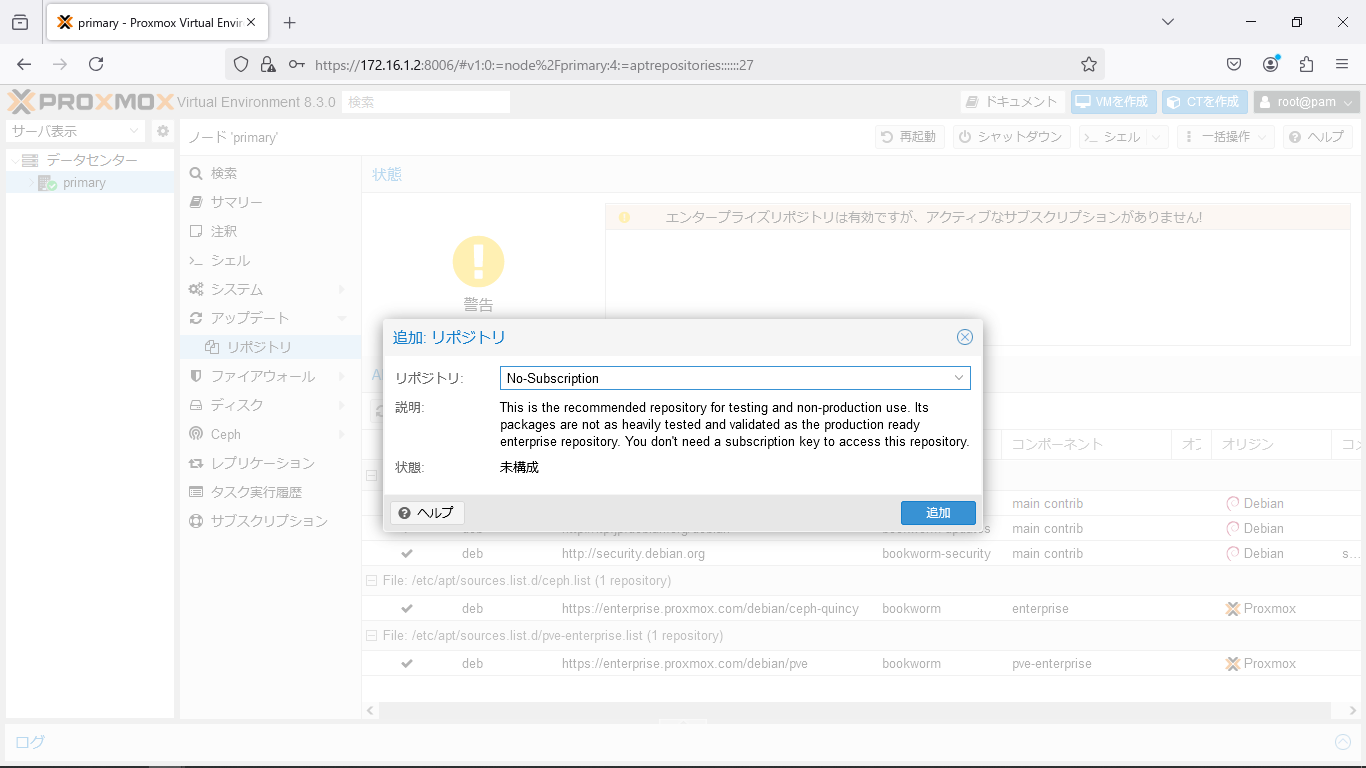The width and height of the screenshot is (1366, 768).
Task: Expand the Ceph submenu arrow
Action: coord(342,434)
